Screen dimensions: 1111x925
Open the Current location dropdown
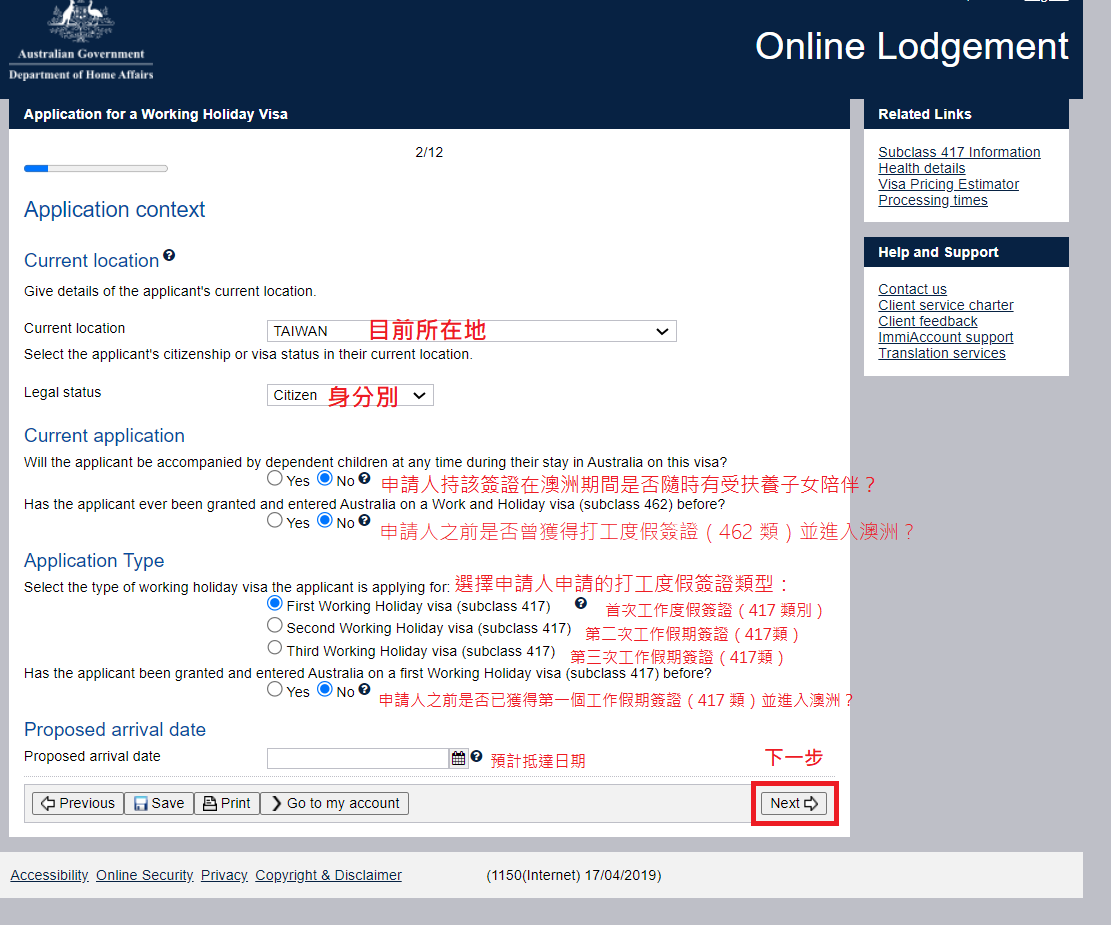[x=471, y=331]
